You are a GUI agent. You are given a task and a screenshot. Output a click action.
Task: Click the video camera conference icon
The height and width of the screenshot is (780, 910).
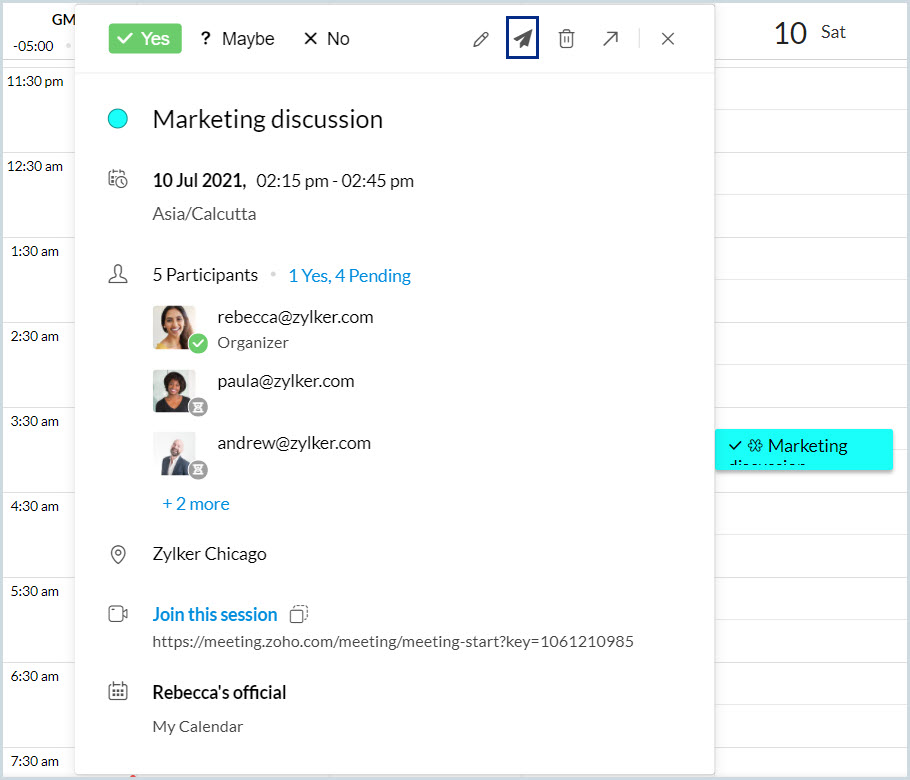118,614
